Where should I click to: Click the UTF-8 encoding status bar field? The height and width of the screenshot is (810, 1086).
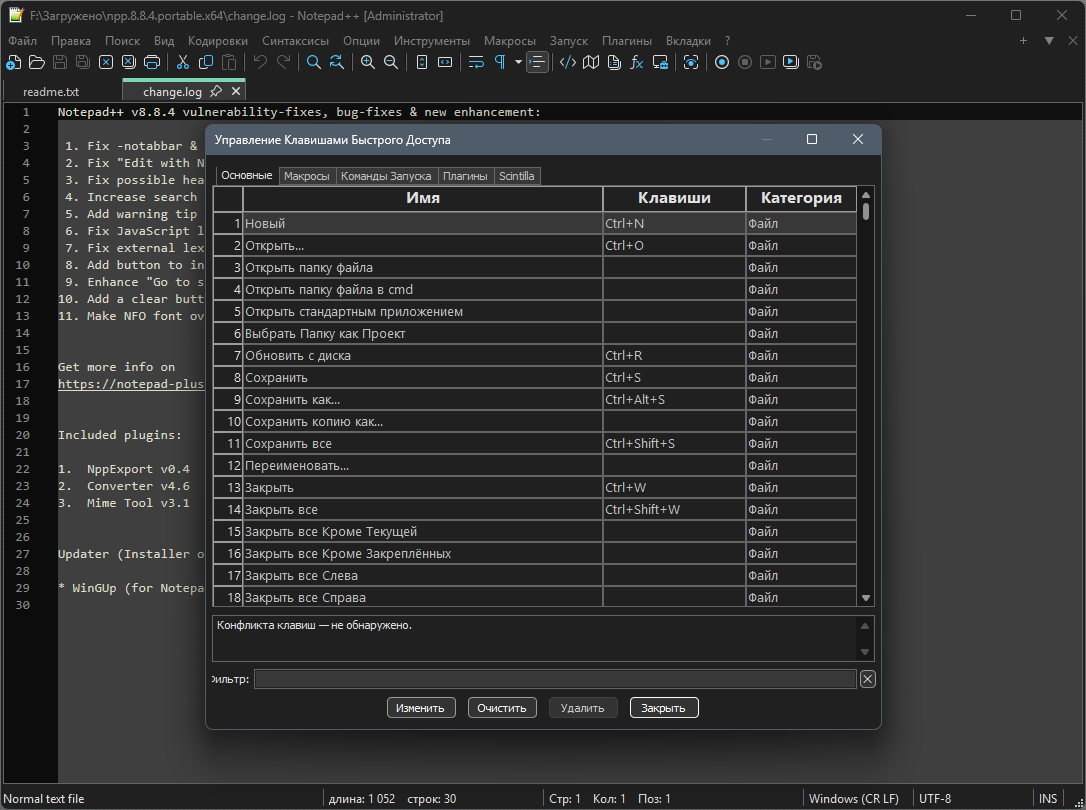tap(934, 798)
